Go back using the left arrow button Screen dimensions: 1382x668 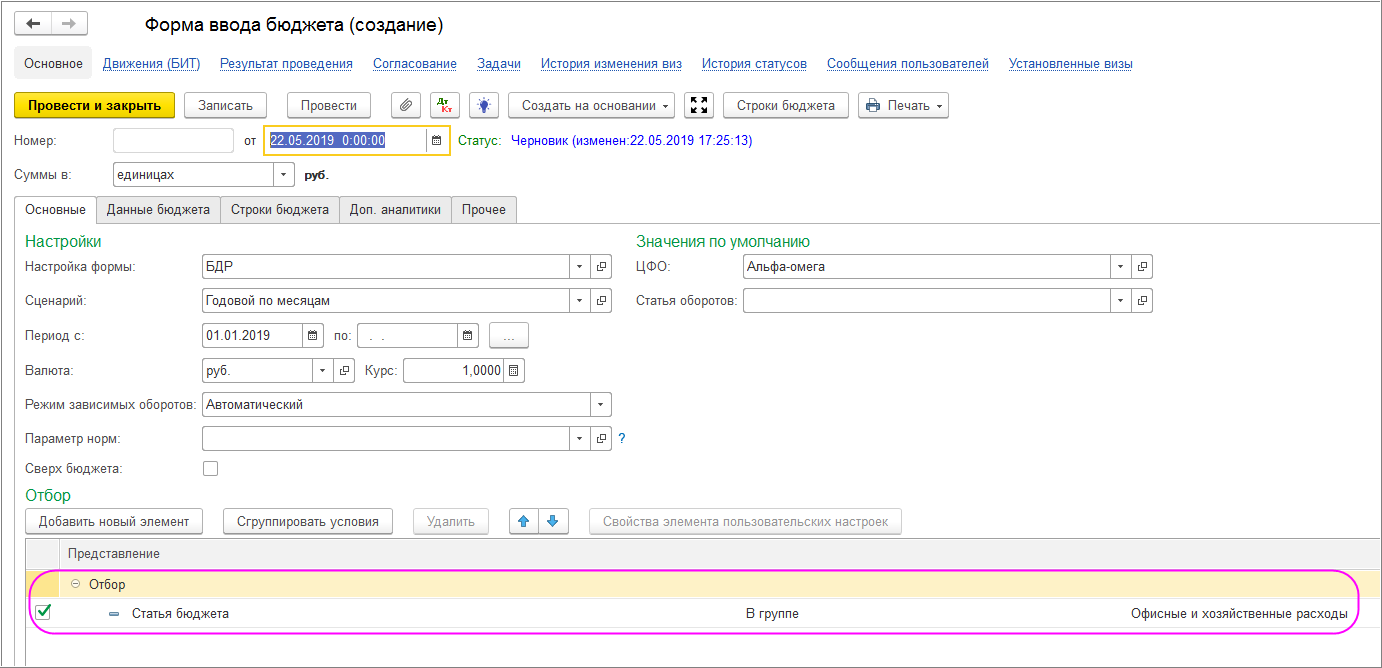pyautogui.click(x=33, y=23)
